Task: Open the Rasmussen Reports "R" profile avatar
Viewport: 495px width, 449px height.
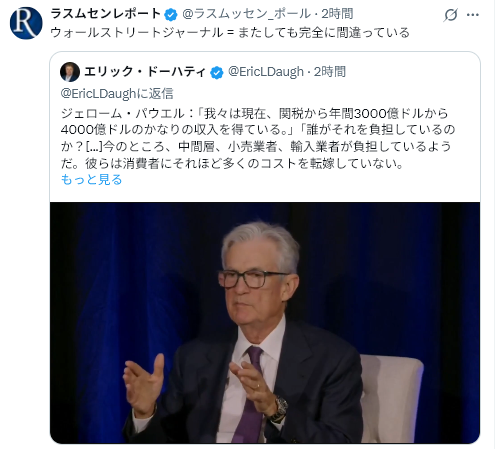Action: coord(26,23)
